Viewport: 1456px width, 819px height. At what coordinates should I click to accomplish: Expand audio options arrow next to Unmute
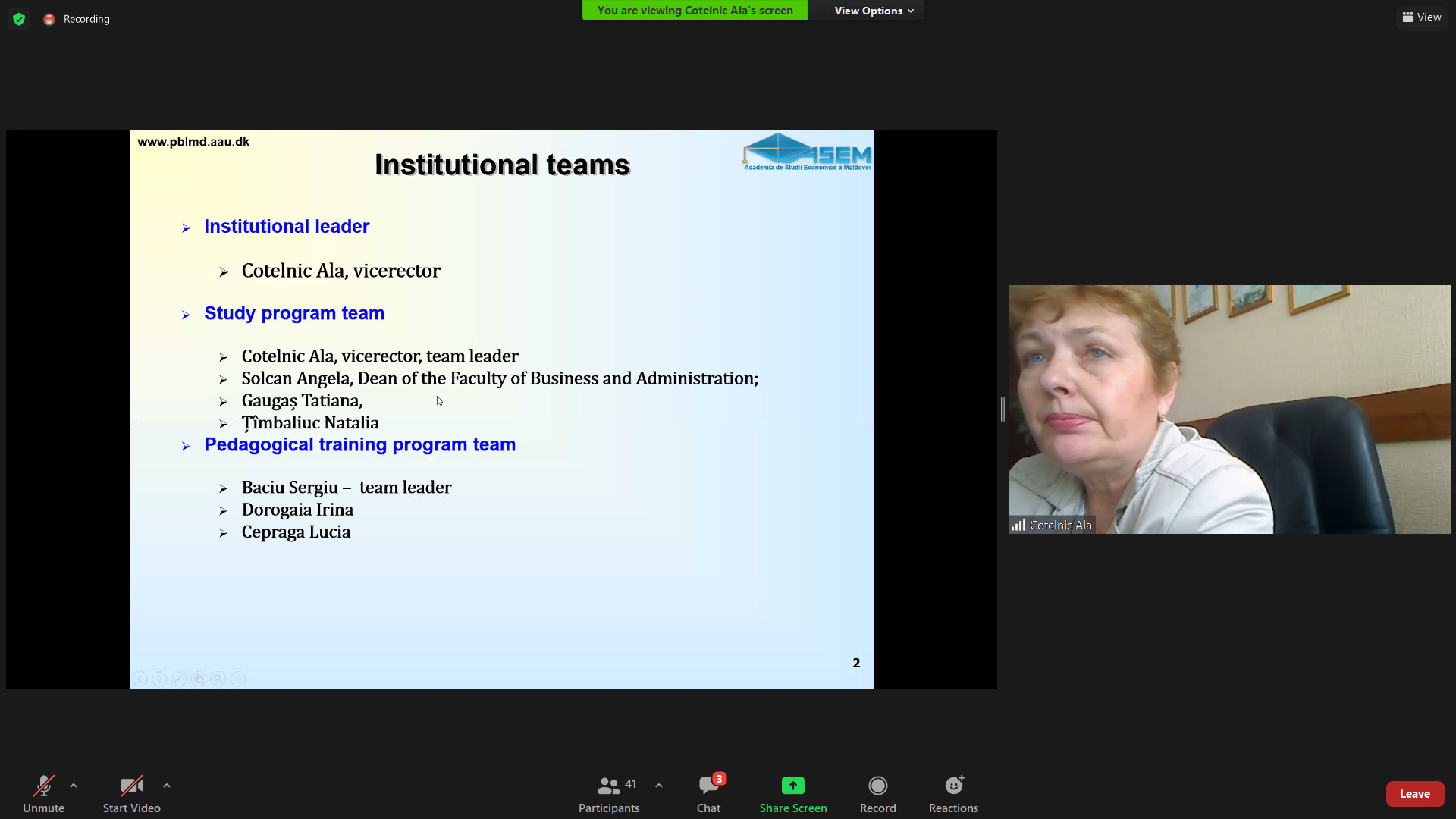74,786
